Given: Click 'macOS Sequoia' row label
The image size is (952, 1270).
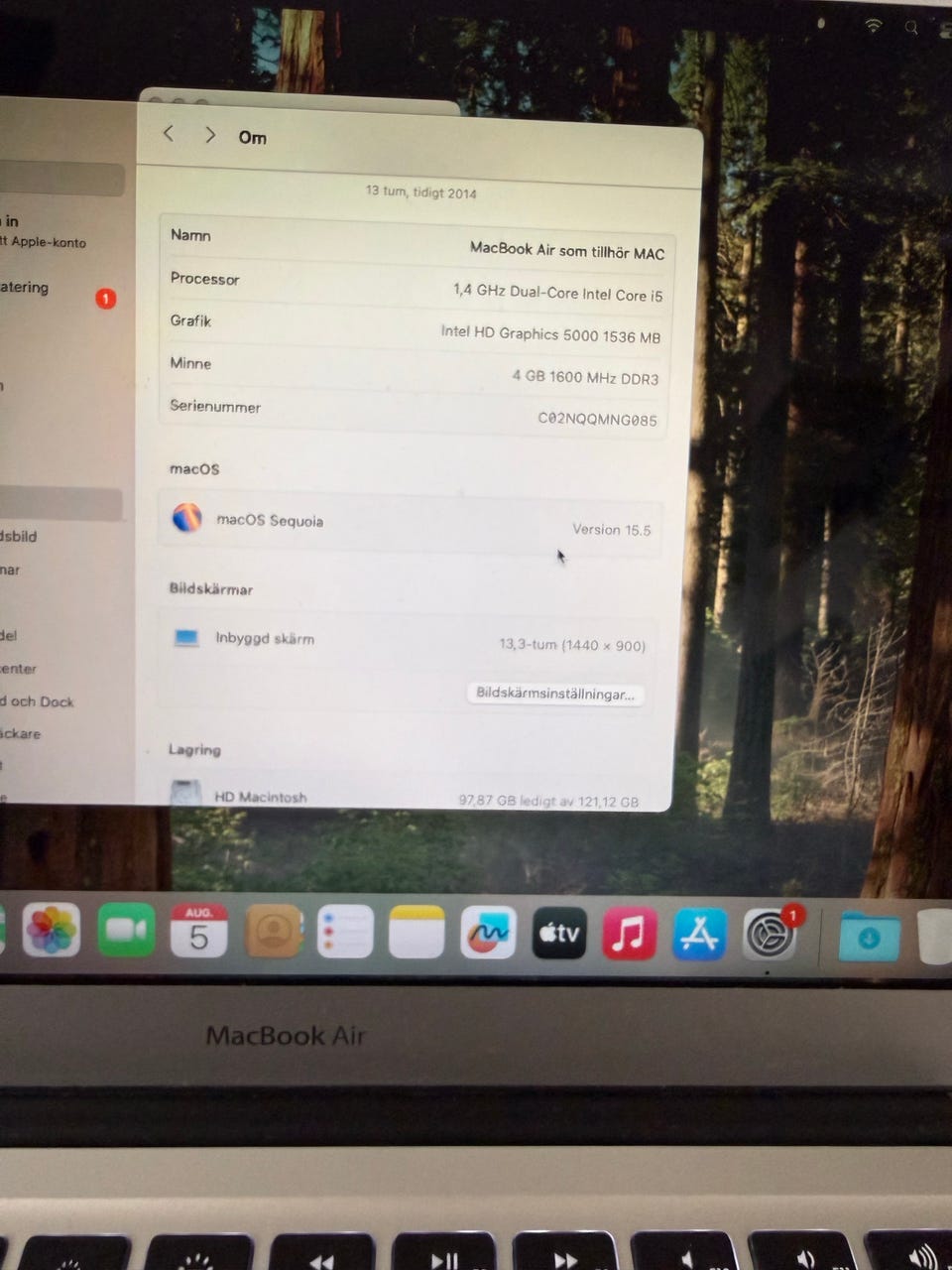Looking at the screenshot, I should coord(270,520).
